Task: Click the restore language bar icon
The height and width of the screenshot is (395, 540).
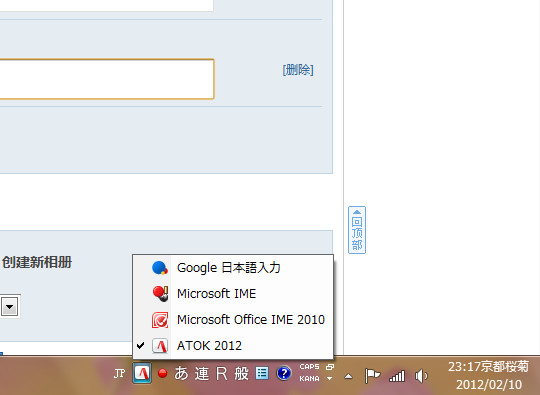Action: 330,367
